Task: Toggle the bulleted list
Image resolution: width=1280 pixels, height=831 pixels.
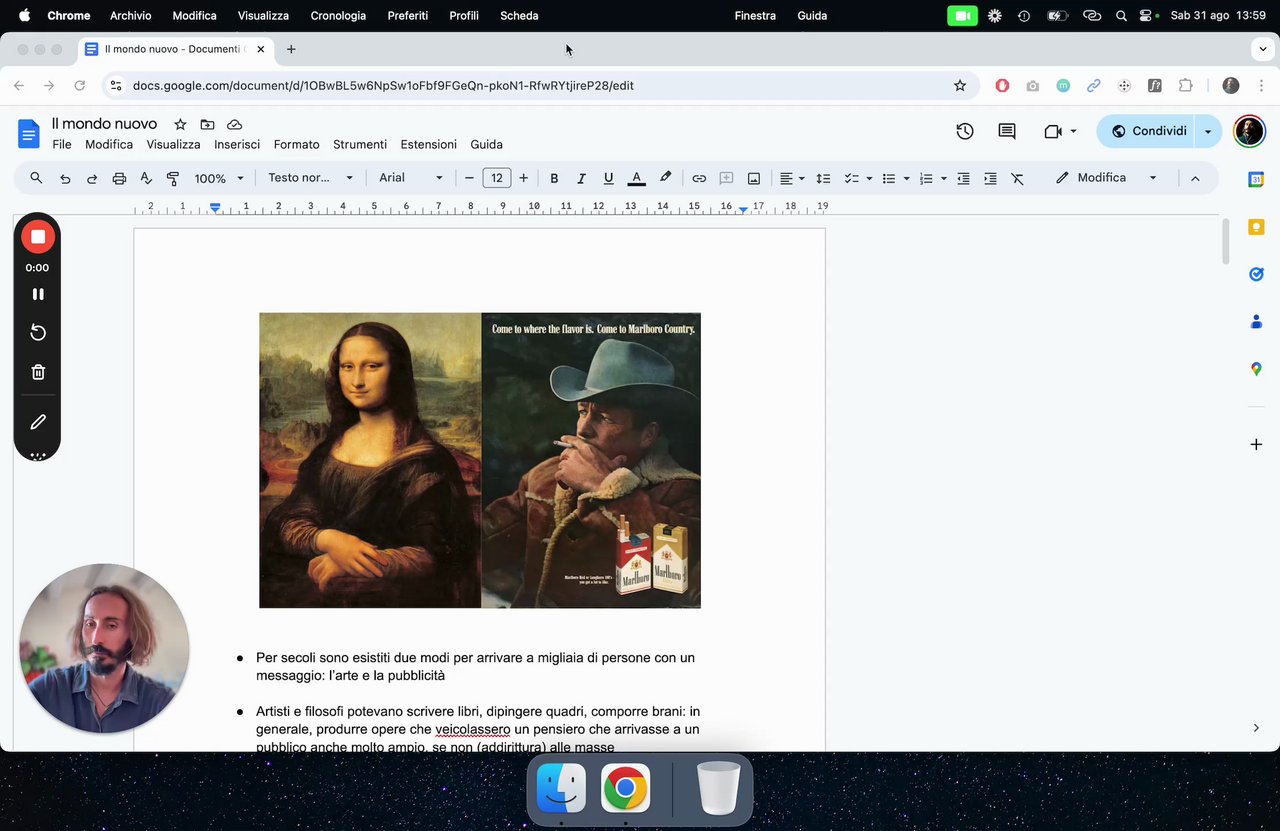Action: tap(888, 178)
